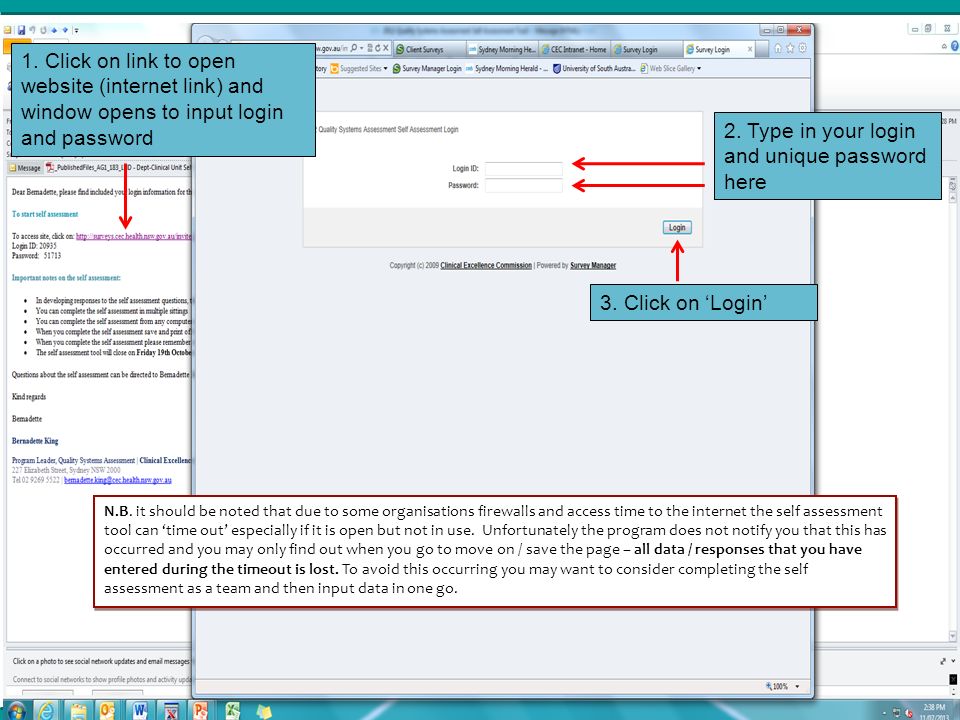This screenshot has height=720, width=960.
Task: Click the address bar refresh icon
Action: point(378,48)
